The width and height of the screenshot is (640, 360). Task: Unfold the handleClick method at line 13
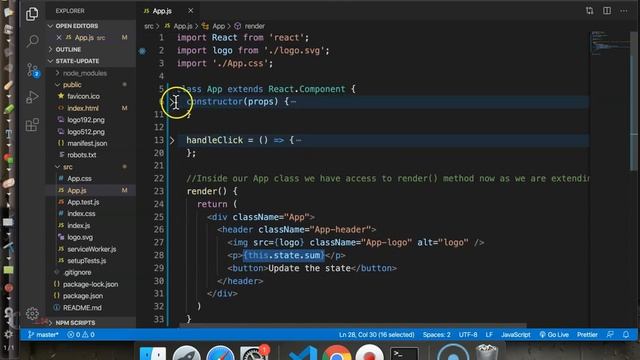tap(172, 140)
